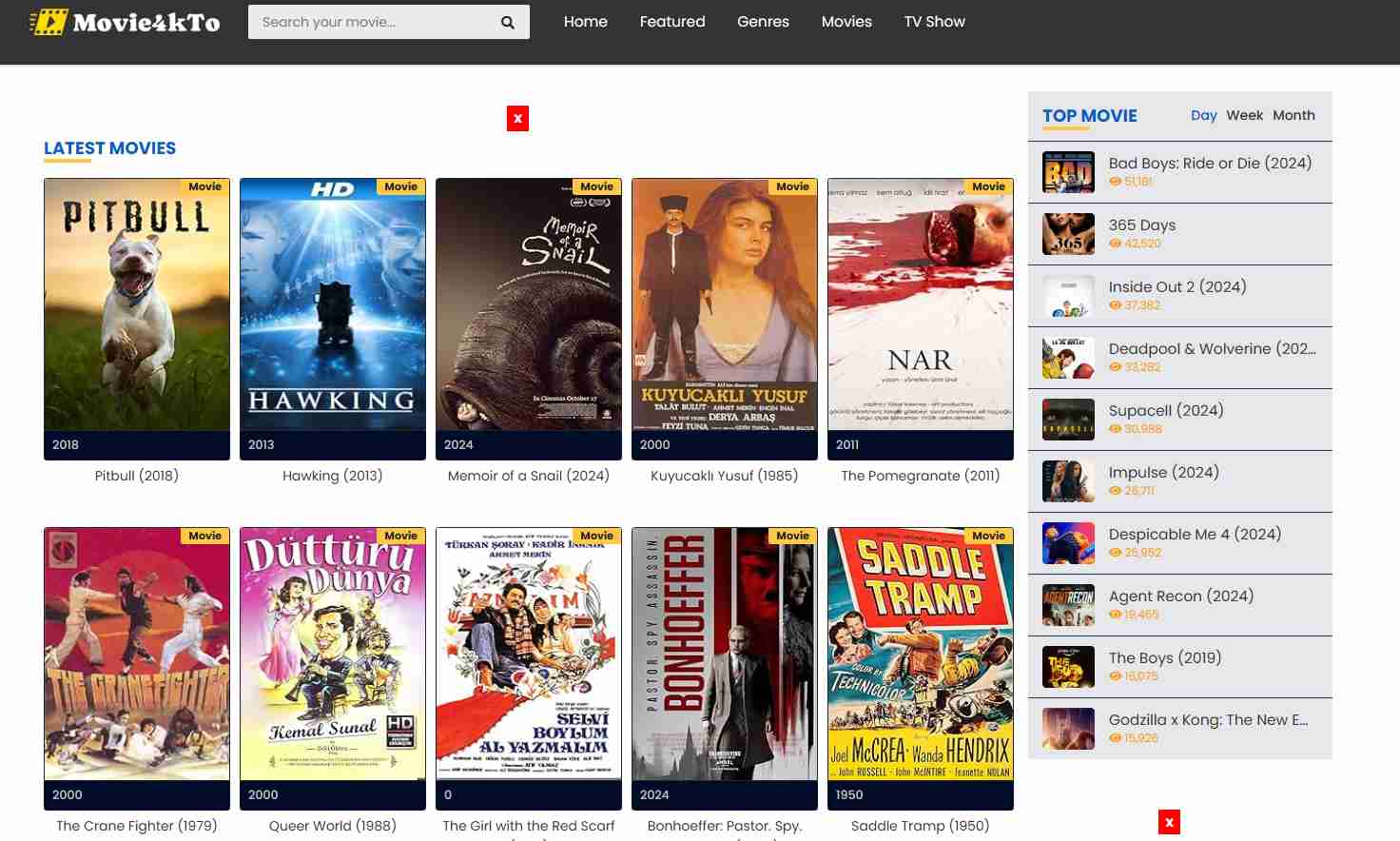Click the Godzilla x Kong title link

click(1208, 720)
